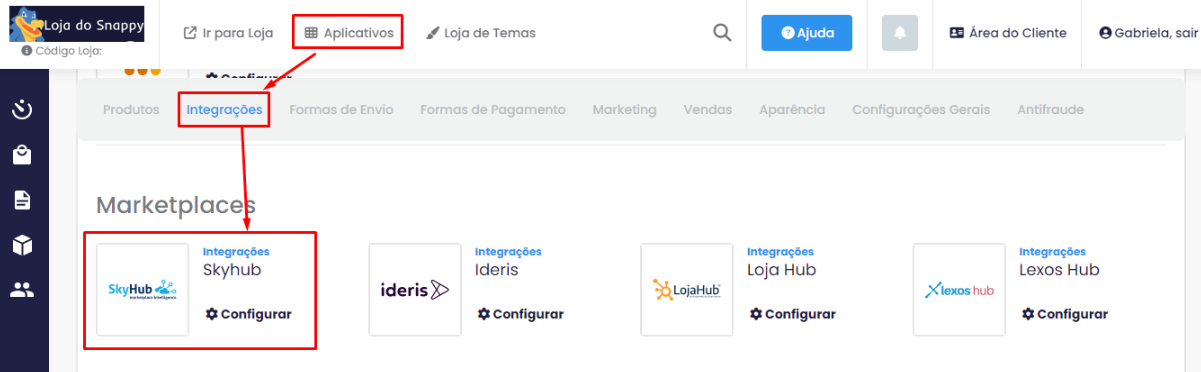1201x372 pixels.
Task: Switch to the Integrações tab
Action: pos(224,110)
